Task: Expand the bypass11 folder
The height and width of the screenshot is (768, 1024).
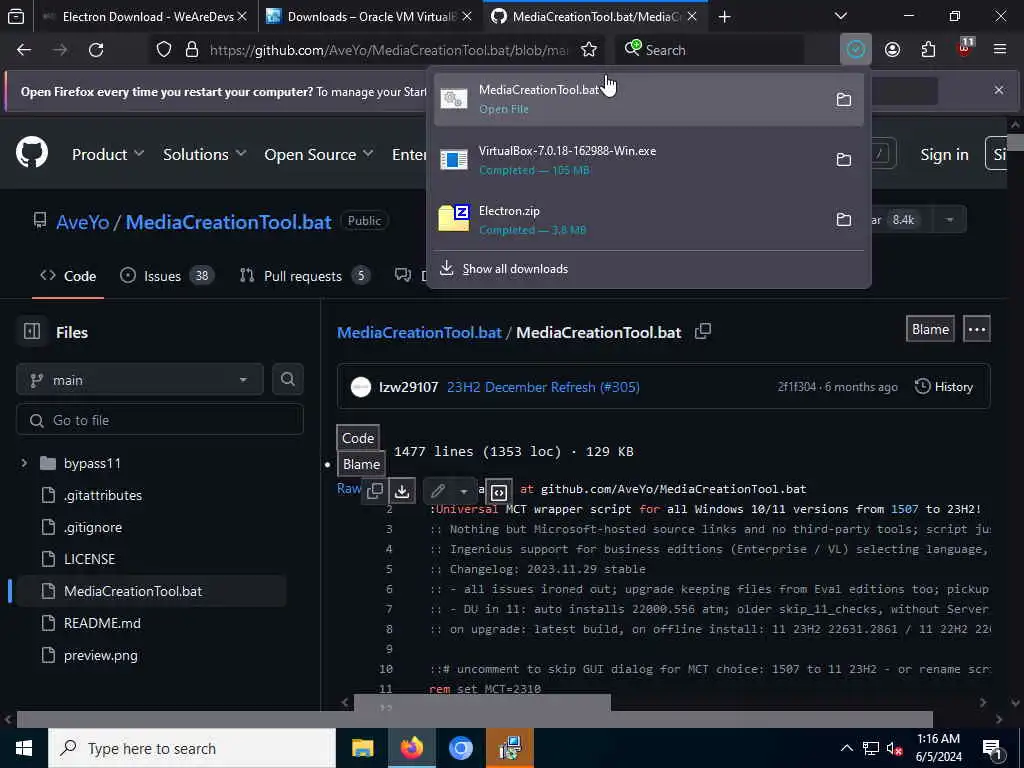Action: tap(24, 464)
